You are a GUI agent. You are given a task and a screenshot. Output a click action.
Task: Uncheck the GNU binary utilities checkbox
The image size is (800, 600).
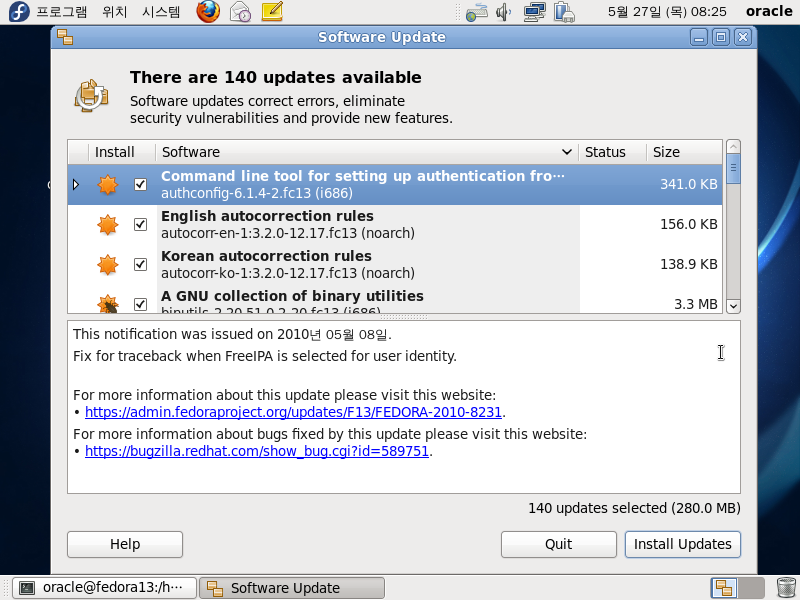(140, 304)
